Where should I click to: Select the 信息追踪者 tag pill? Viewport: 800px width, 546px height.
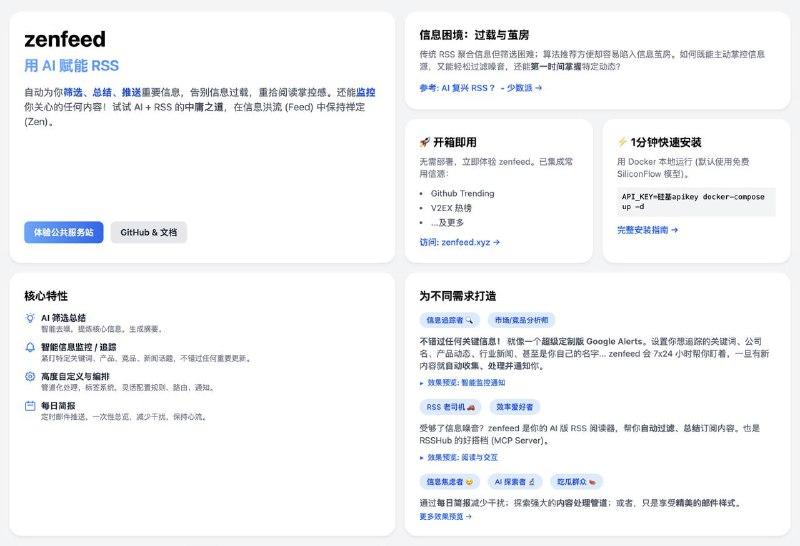click(450, 320)
